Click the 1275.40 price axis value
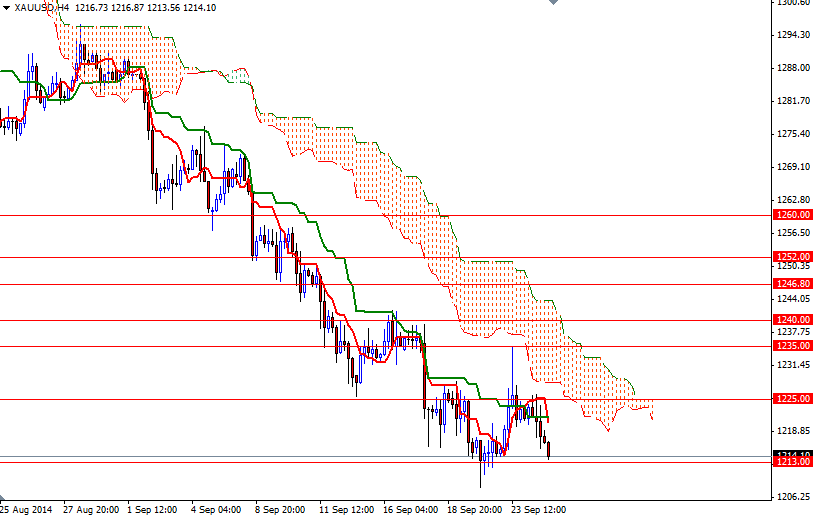Viewport: 813px width, 516px height. click(x=793, y=134)
